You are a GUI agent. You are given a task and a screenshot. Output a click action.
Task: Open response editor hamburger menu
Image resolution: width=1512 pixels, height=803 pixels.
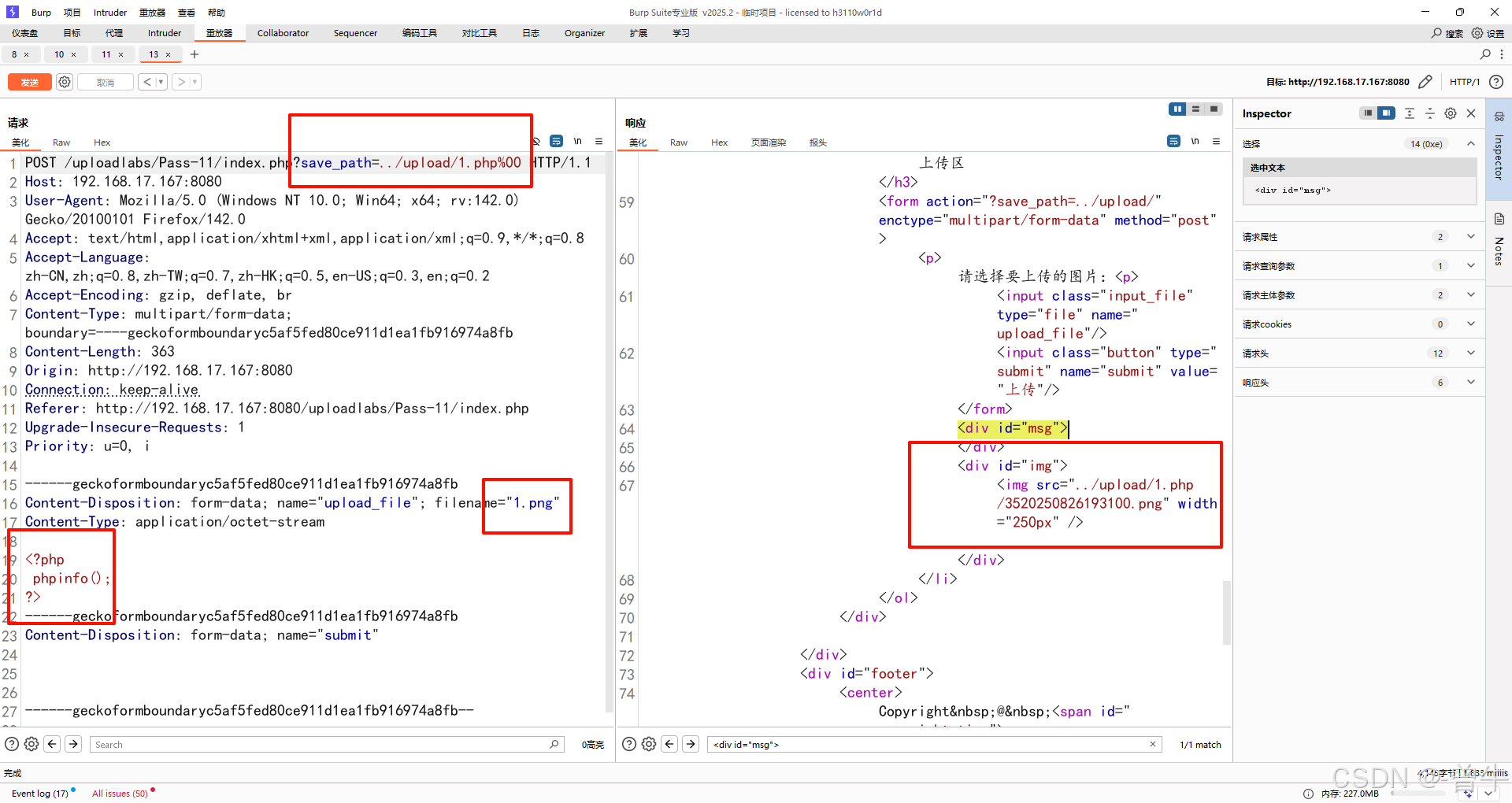tap(1216, 141)
